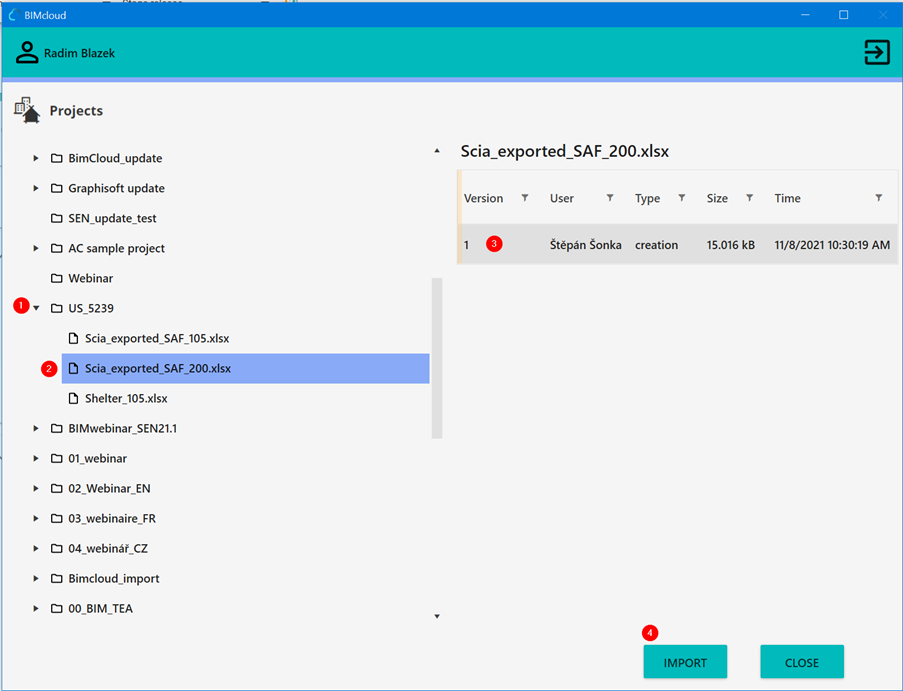The width and height of the screenshot is (903, 691).
Task: Collapse the US_5239 folder
Action: click(36, 308)
